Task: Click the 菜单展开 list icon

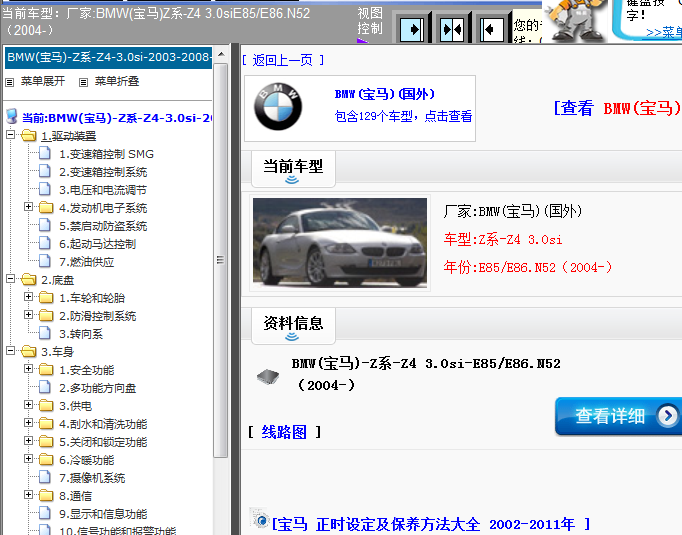Action: [x=10, y=82]
